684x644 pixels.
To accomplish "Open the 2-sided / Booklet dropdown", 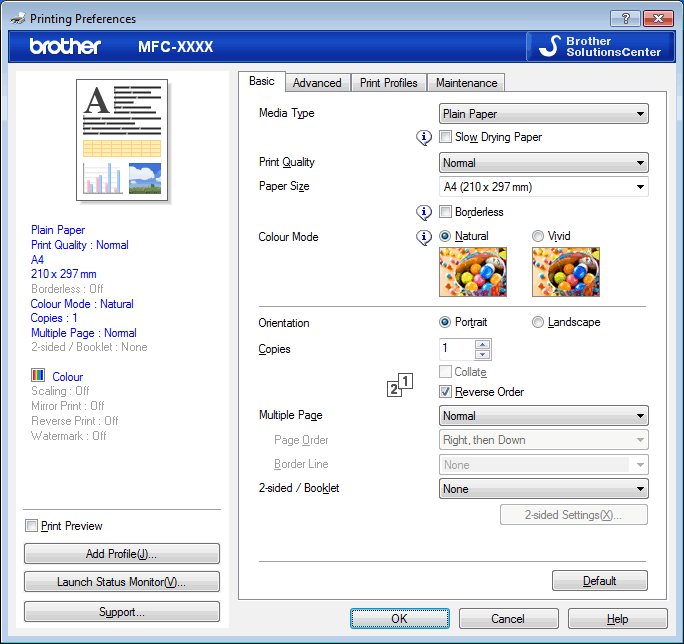I will [x=544, y=489].
